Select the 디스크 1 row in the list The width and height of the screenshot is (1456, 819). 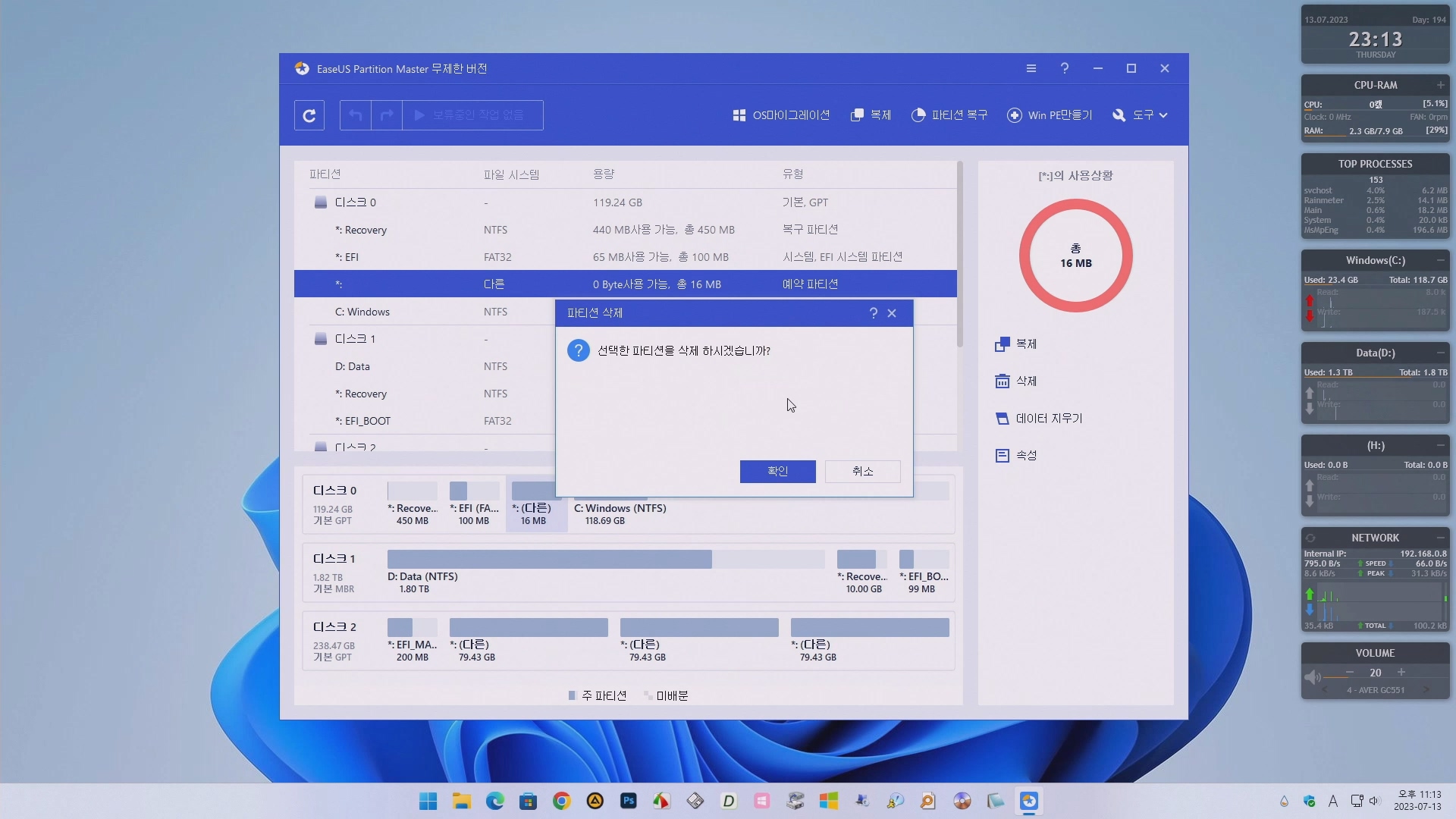coord(425,339)
